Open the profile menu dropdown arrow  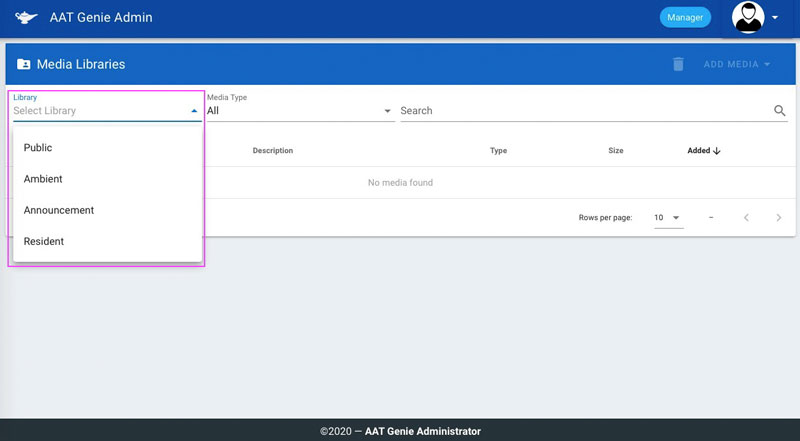click(x=775, y=18)
